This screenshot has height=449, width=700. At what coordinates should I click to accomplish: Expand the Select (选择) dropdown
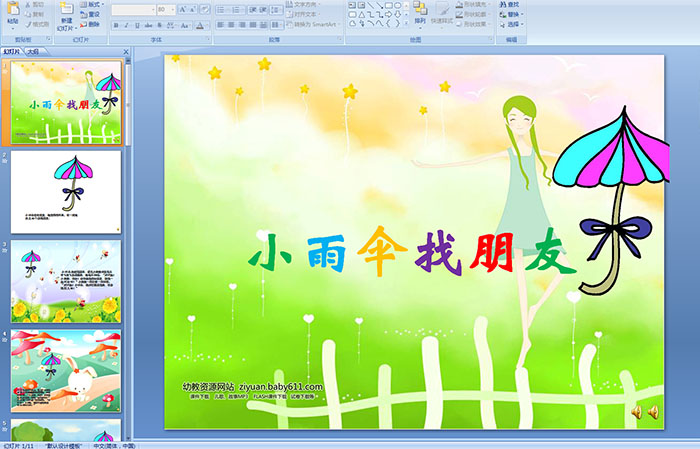tap(522, 24)
